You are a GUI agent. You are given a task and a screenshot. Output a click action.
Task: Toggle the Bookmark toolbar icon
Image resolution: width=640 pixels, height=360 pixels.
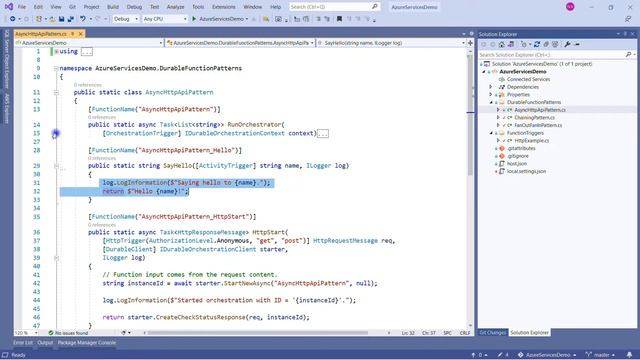[339, 19]
